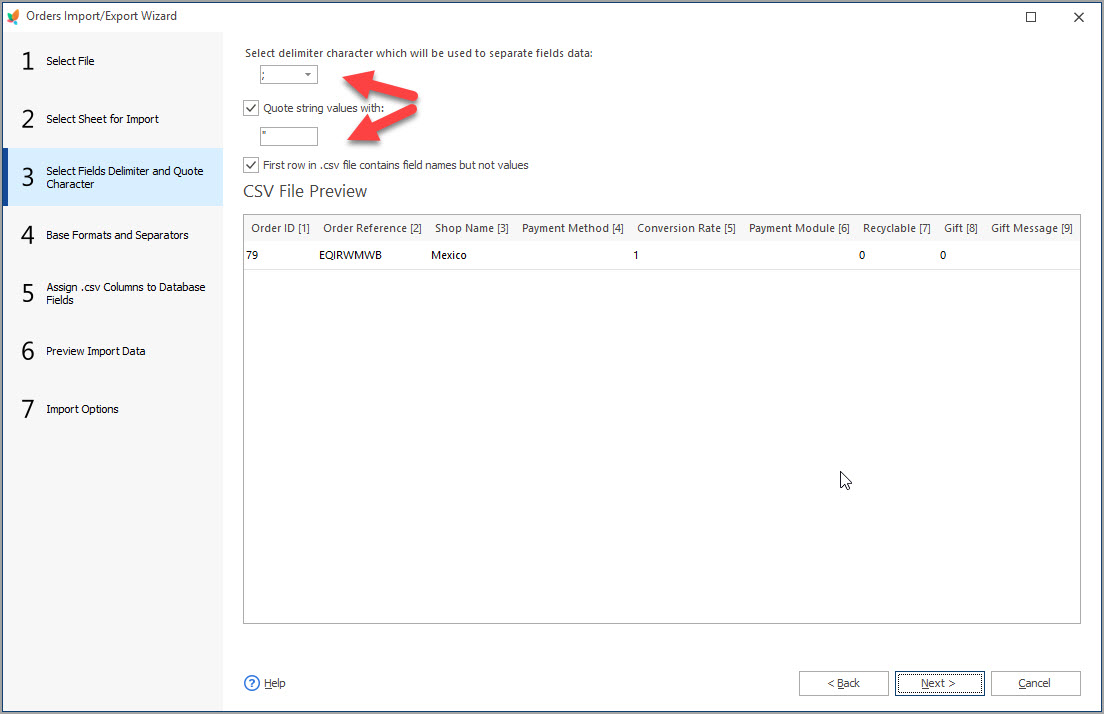Toggle Quote string values with checkbox
Screen dimensions: 1104x714
(x=251, y=108)
